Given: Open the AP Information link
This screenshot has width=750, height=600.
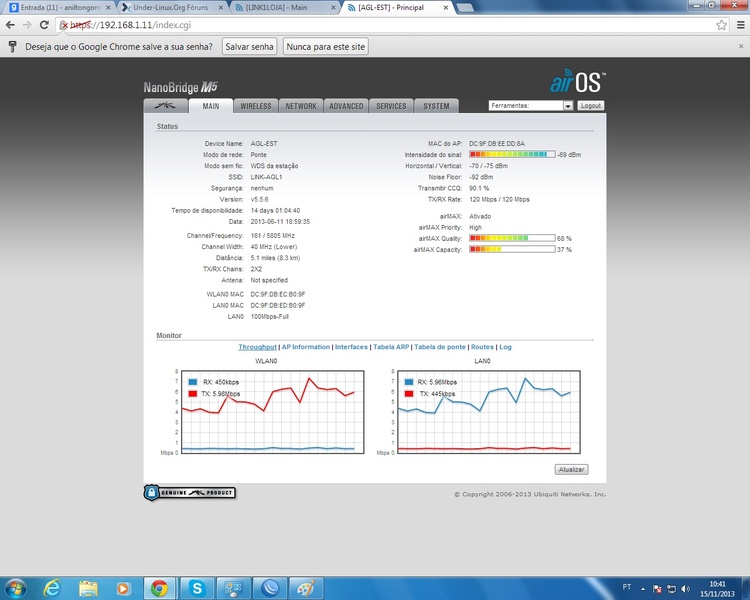Looking at the screenshot, I should tap(306, 347).
